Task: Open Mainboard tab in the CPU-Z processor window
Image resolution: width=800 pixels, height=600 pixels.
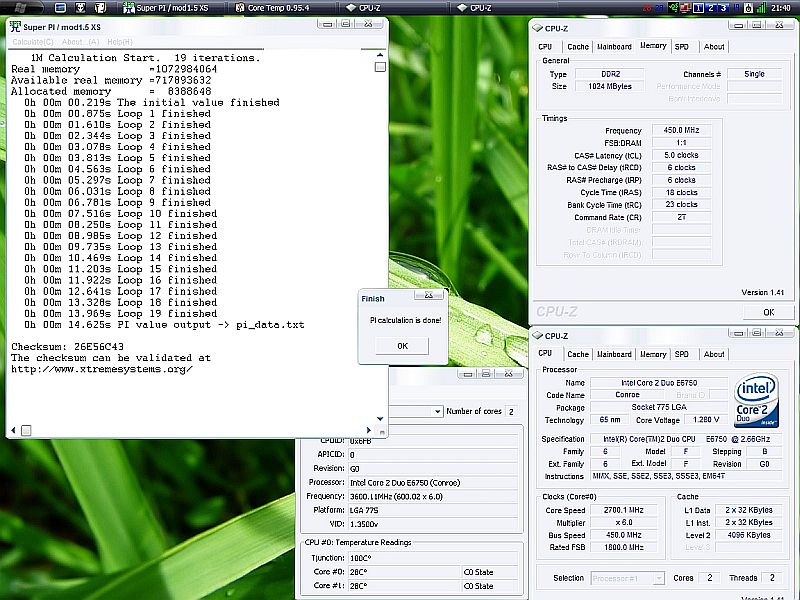Action: [x=614, y=354]
